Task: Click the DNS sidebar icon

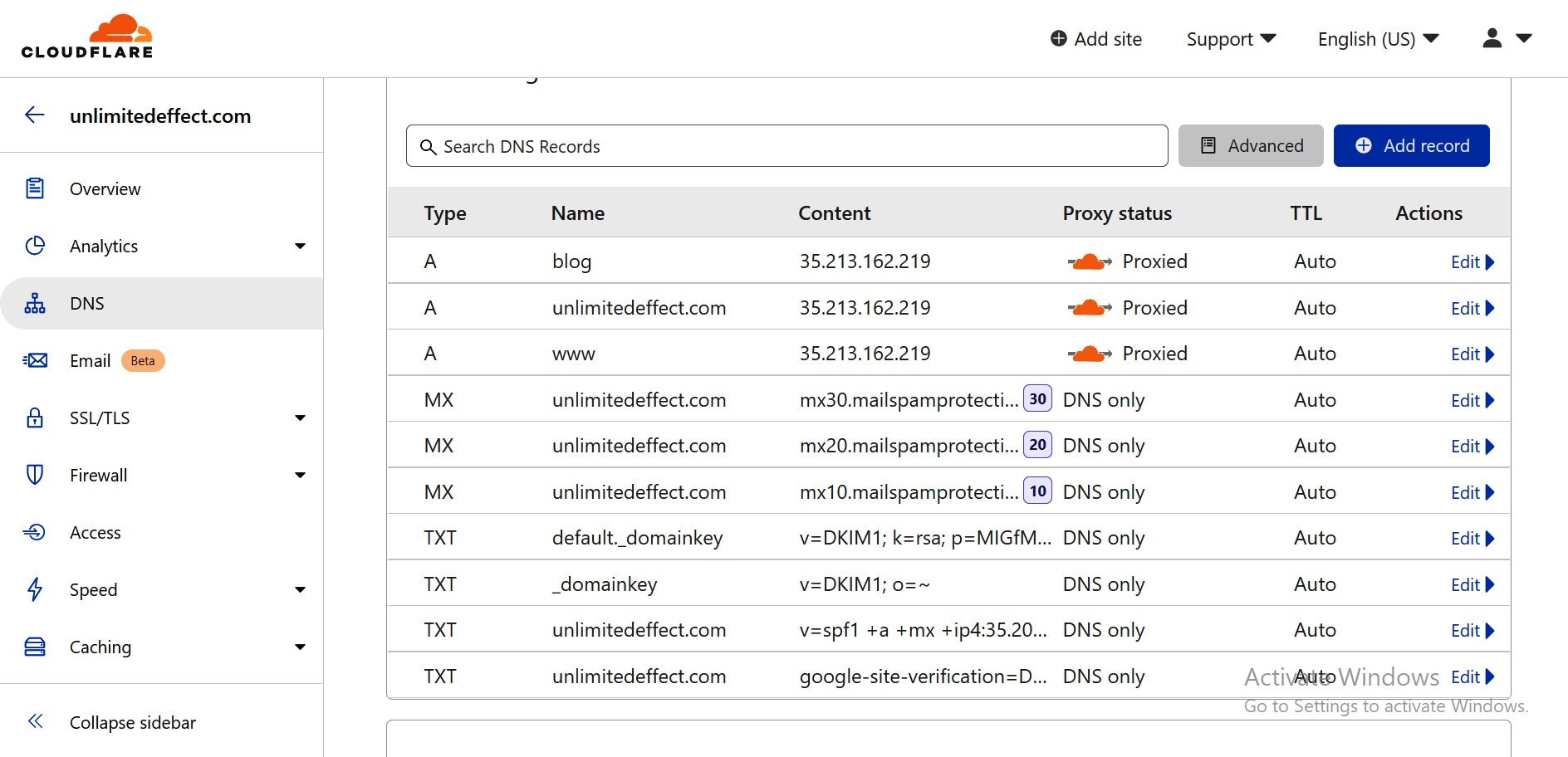Action: (35, 303)
